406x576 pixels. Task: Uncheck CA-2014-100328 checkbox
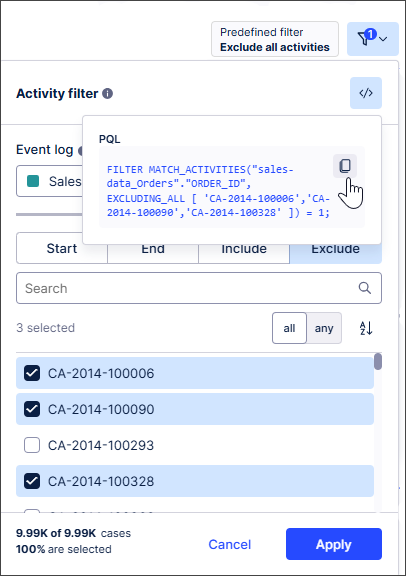(32, 481)
